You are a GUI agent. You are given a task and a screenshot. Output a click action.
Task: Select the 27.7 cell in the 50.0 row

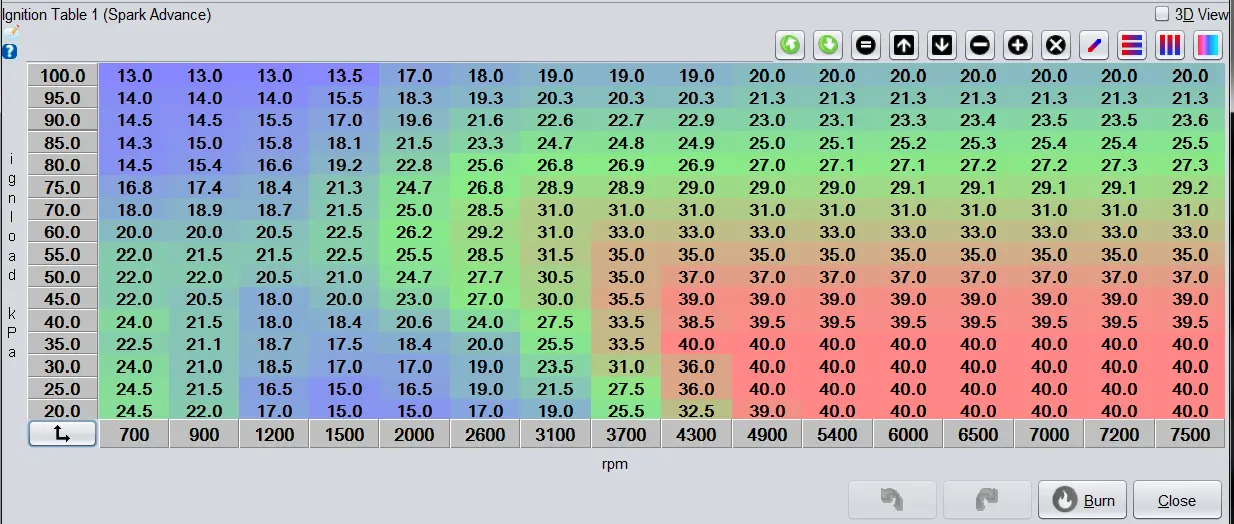tap(486, 277)
